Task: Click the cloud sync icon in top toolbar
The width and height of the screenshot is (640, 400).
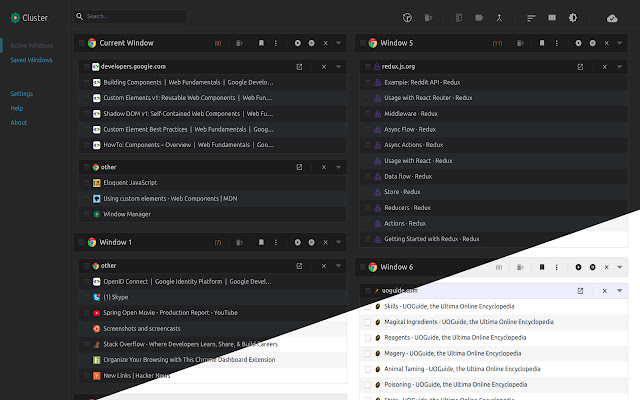Action: (612, 18)
